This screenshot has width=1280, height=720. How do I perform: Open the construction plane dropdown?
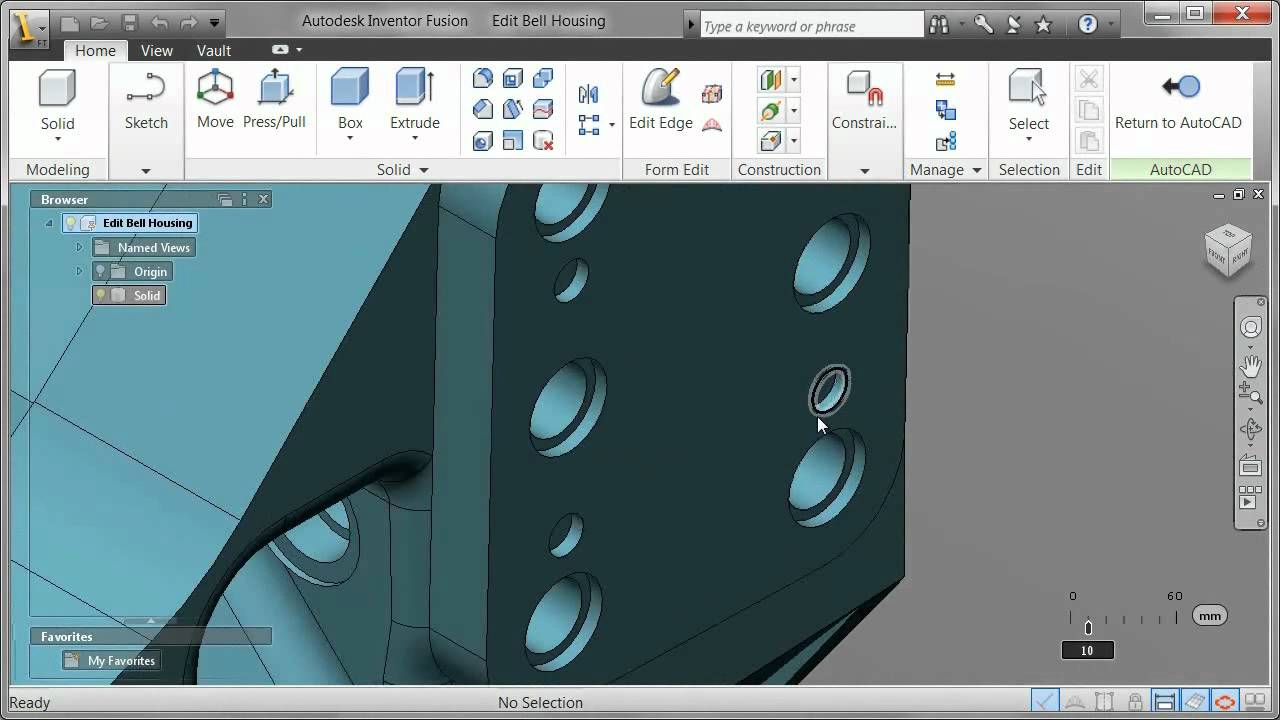pyautogui.click(x=794, y=80)
